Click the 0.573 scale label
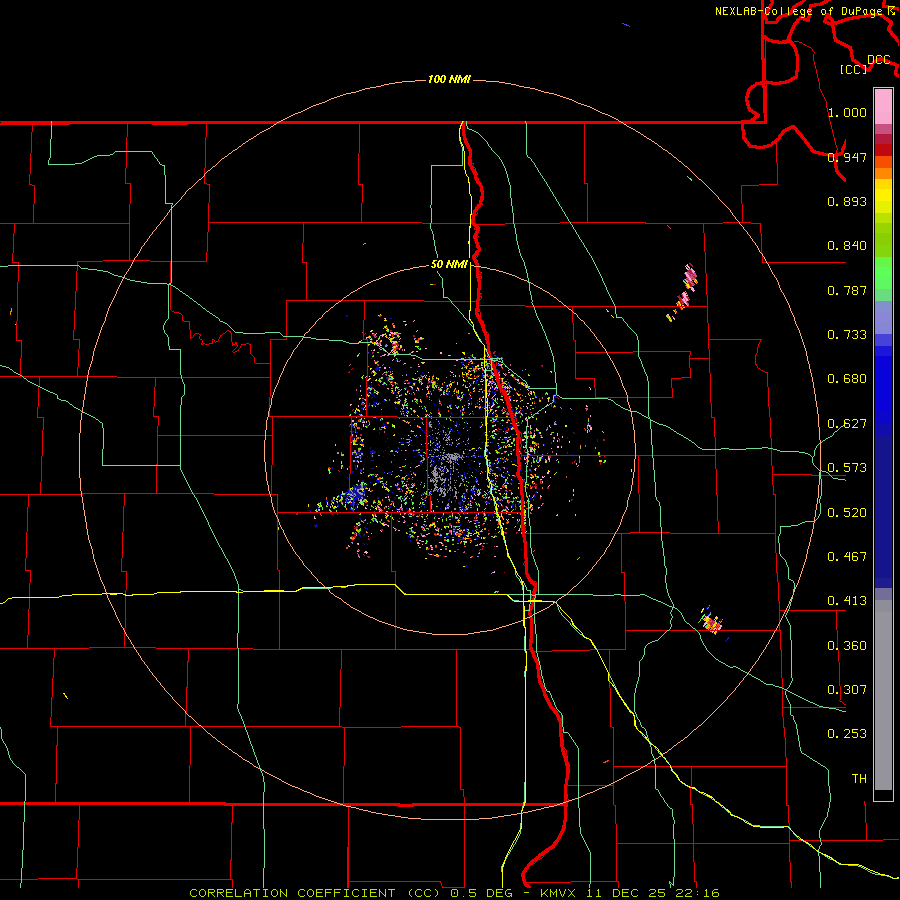This screenshot has width=900, height=900. 847,468
